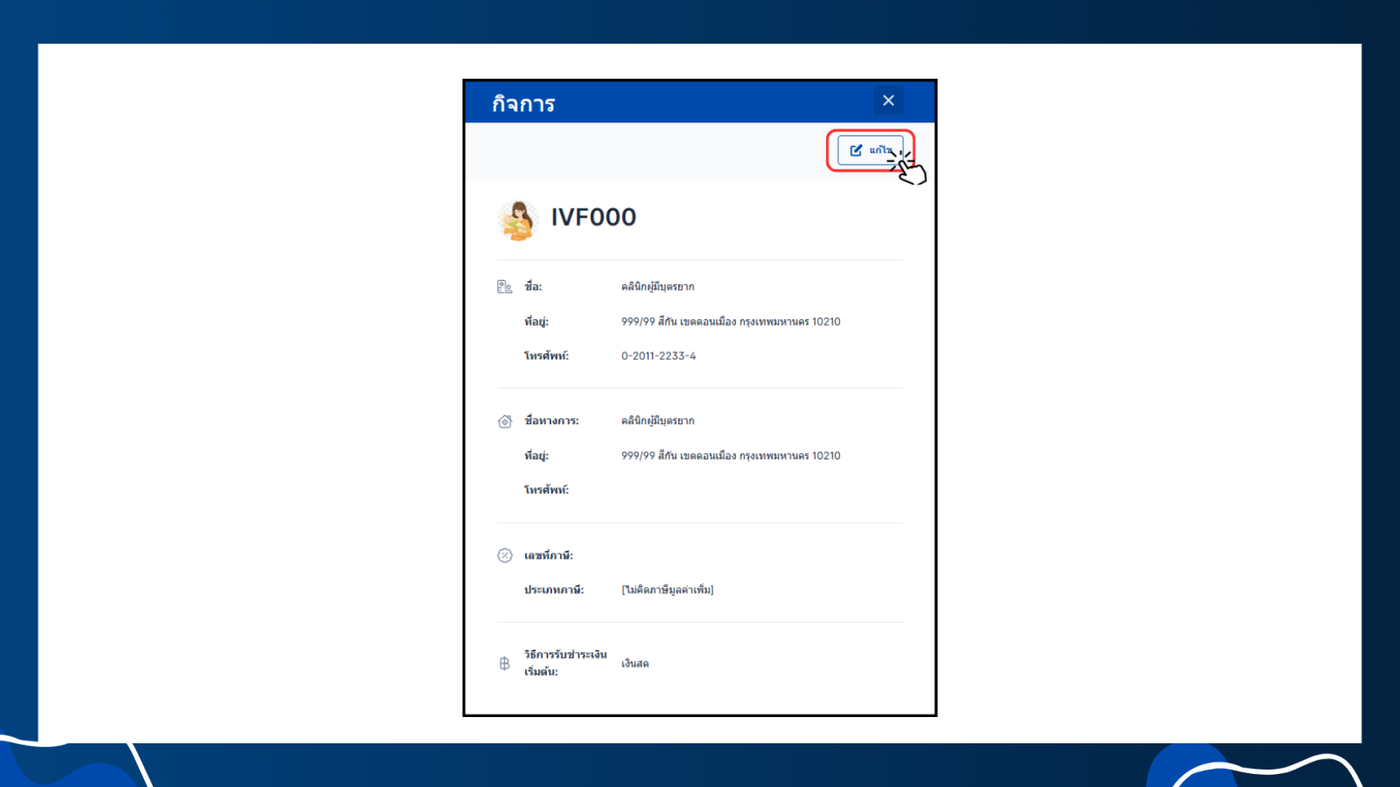Select คลินิกผู้มีบุตรยาก in the ชื่อทางการ row

coord(658,421)
